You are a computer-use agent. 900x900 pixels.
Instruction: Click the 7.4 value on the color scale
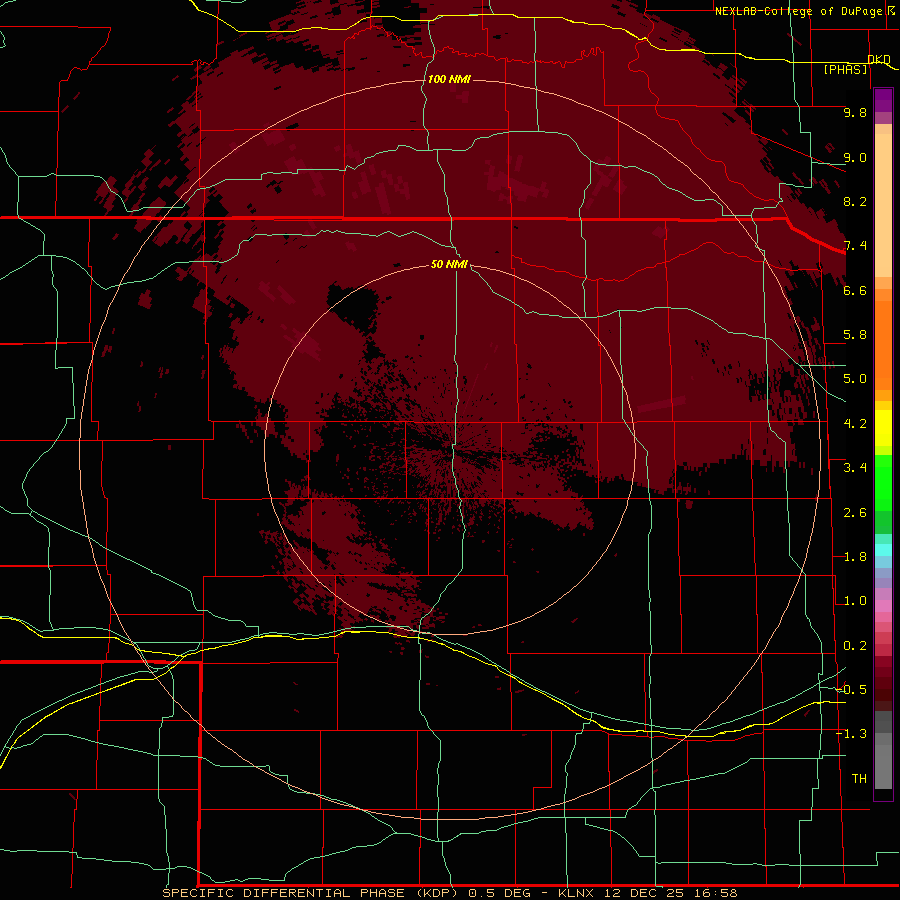[855, 246]
